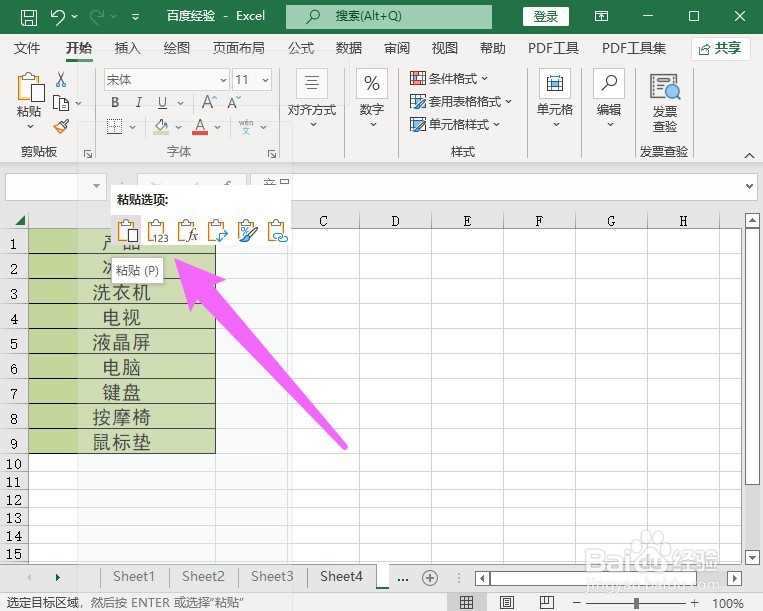
Task: Select the Sheet3 tab
Action: pos(272,576)
